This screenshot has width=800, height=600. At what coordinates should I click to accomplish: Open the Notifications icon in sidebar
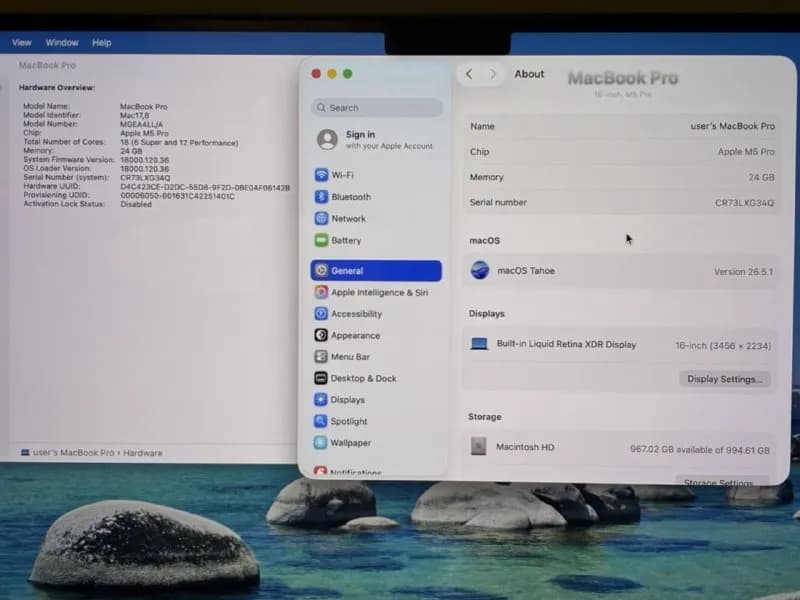[x=321, y=471]
